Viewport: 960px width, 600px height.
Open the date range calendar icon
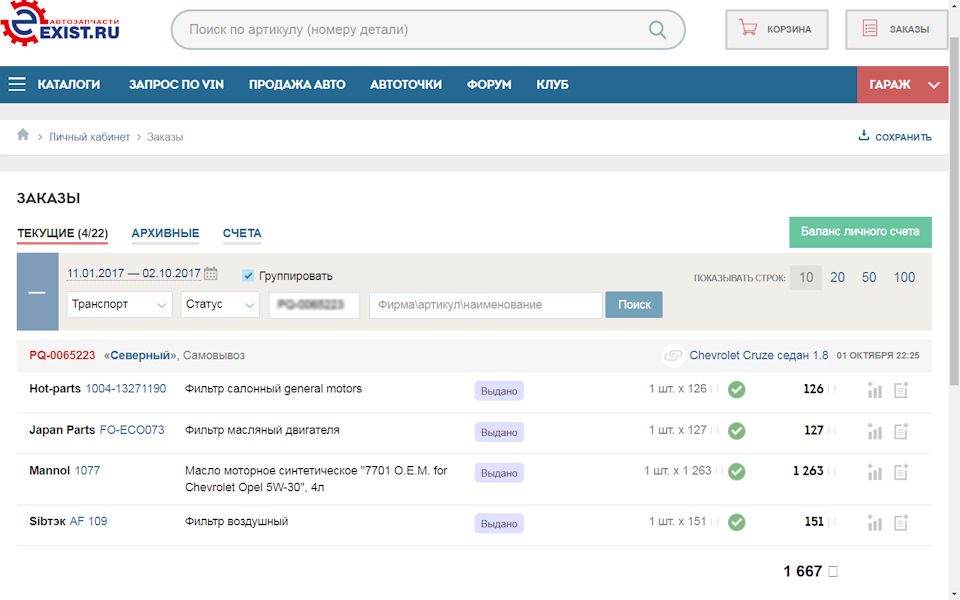pos(211,274)
